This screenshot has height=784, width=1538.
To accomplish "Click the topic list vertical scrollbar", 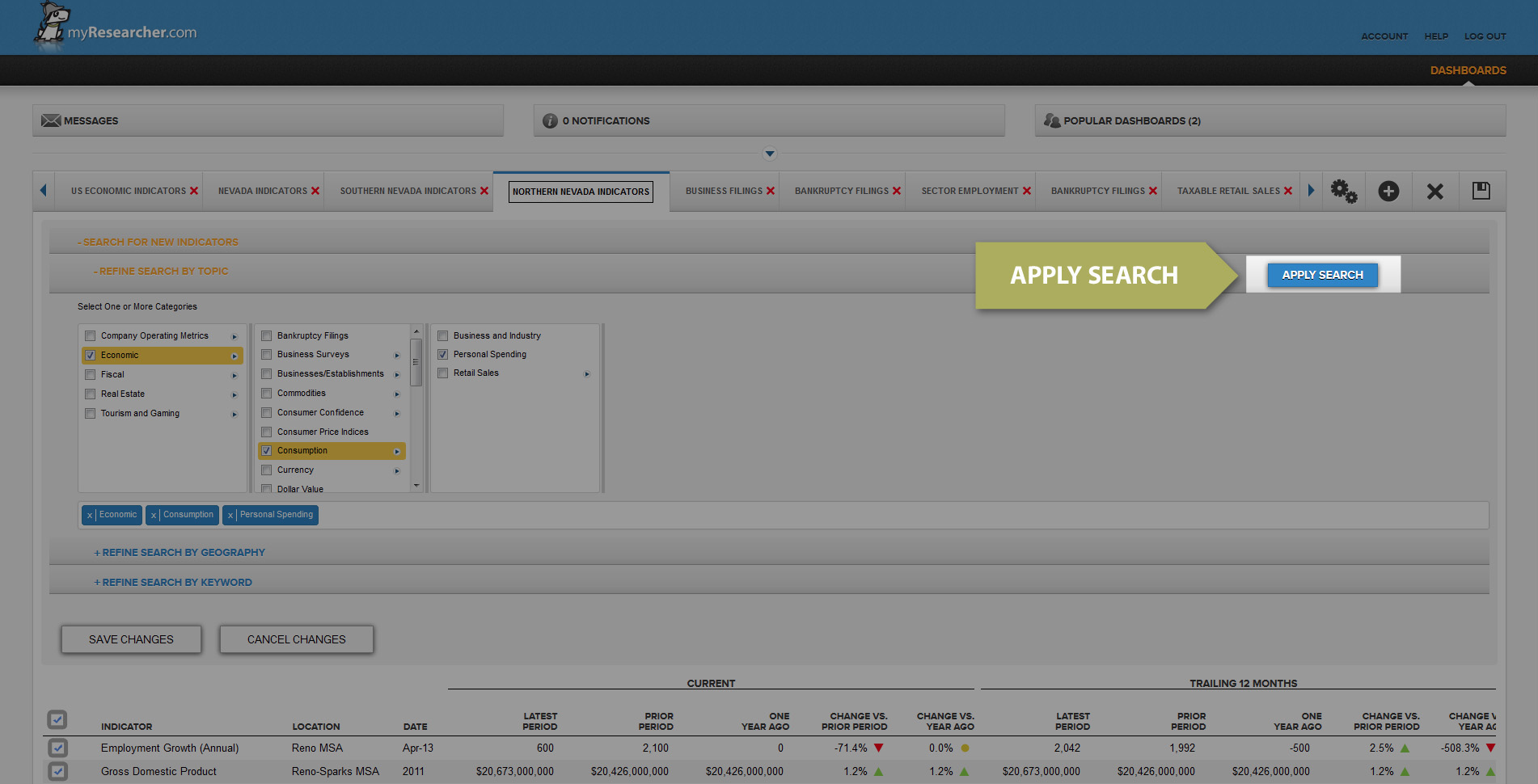I will click(x=416, y=362).
